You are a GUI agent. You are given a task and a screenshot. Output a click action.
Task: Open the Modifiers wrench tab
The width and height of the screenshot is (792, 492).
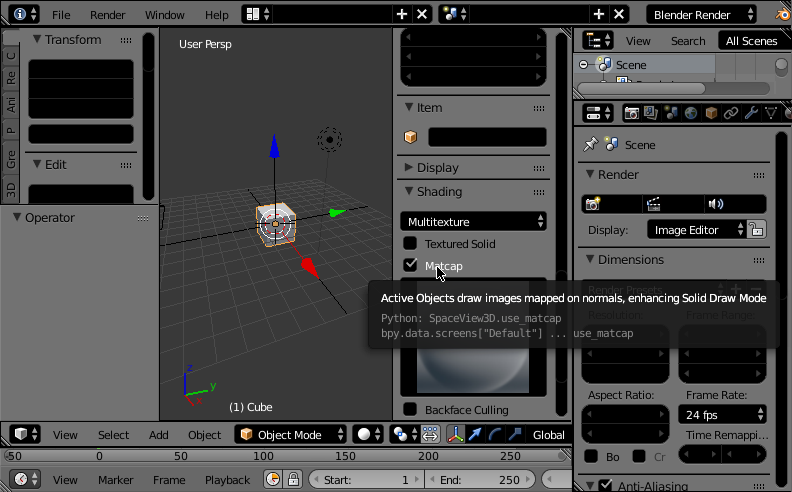(x=751, y=113)
